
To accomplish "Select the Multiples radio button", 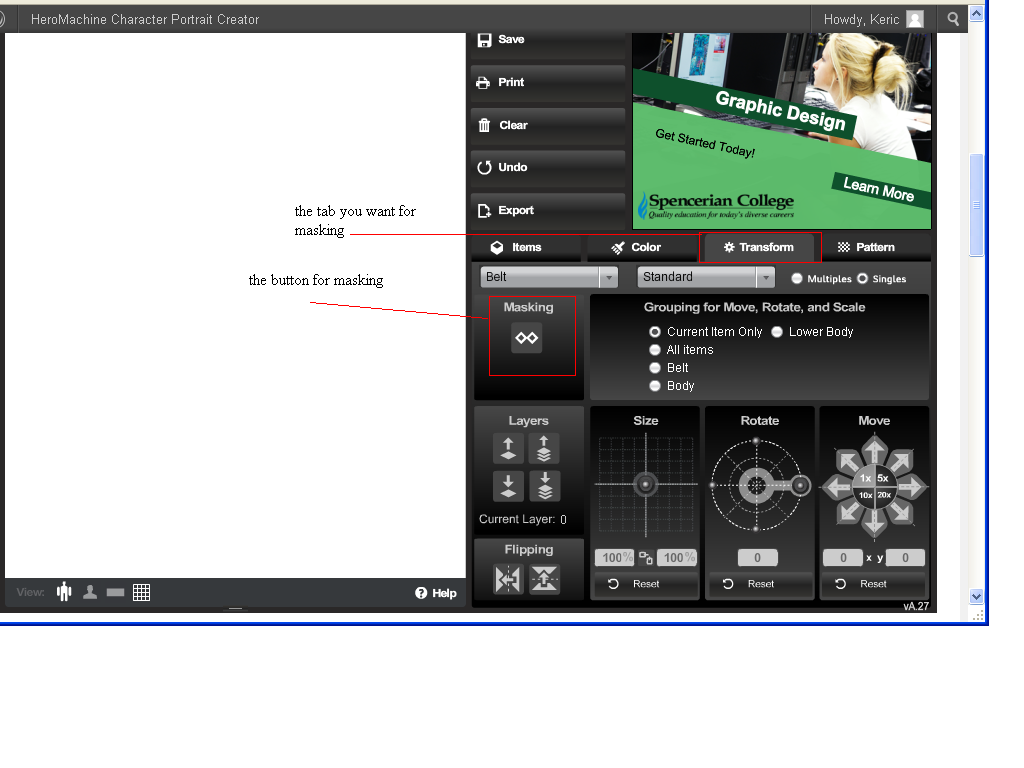I will [x=797, y=279].
